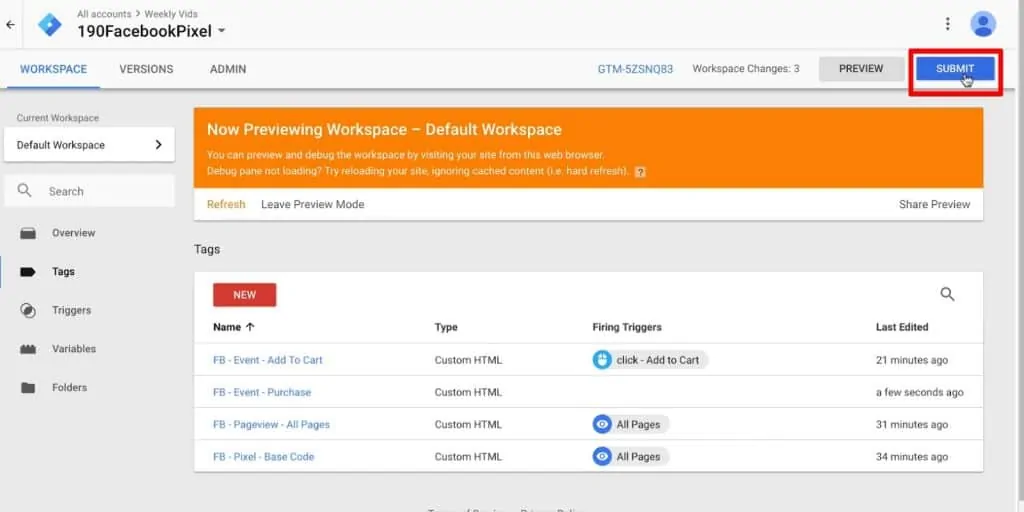Image resolution: width=1024 pixels, height=512 pixels.
Task: Open the FB - Event - Add To Cart tag
Action: point(268,360)
